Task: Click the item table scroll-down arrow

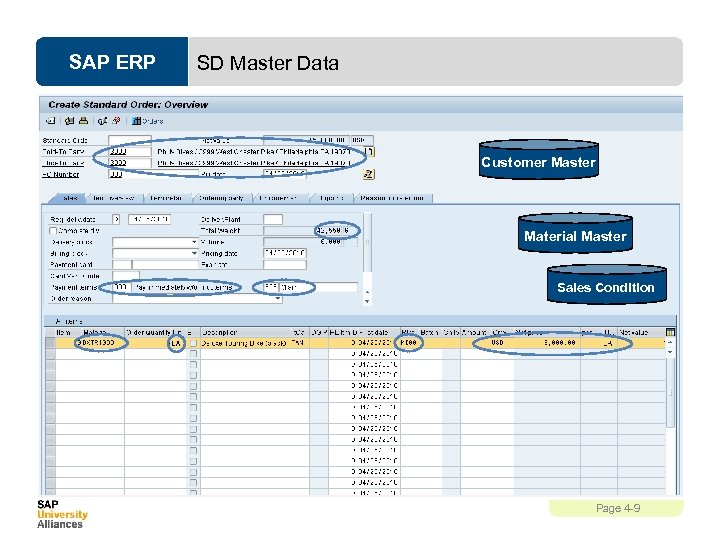Action: click(x=670, y=352)
